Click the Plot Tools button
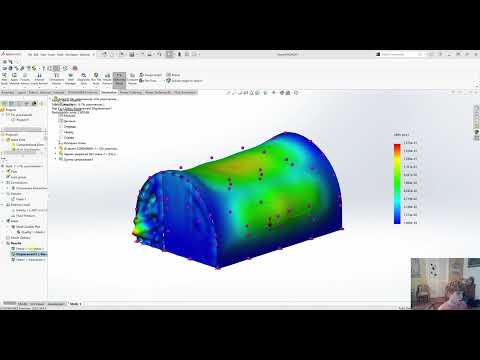The width and height of the screenshot is (480, 360). [148, 81]
